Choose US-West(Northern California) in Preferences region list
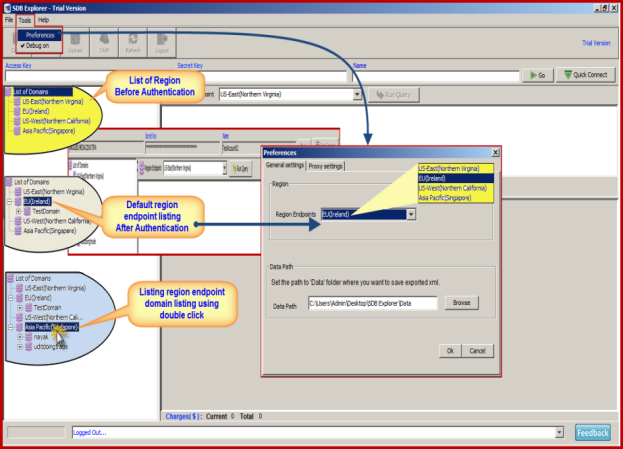 click(456, 188)
